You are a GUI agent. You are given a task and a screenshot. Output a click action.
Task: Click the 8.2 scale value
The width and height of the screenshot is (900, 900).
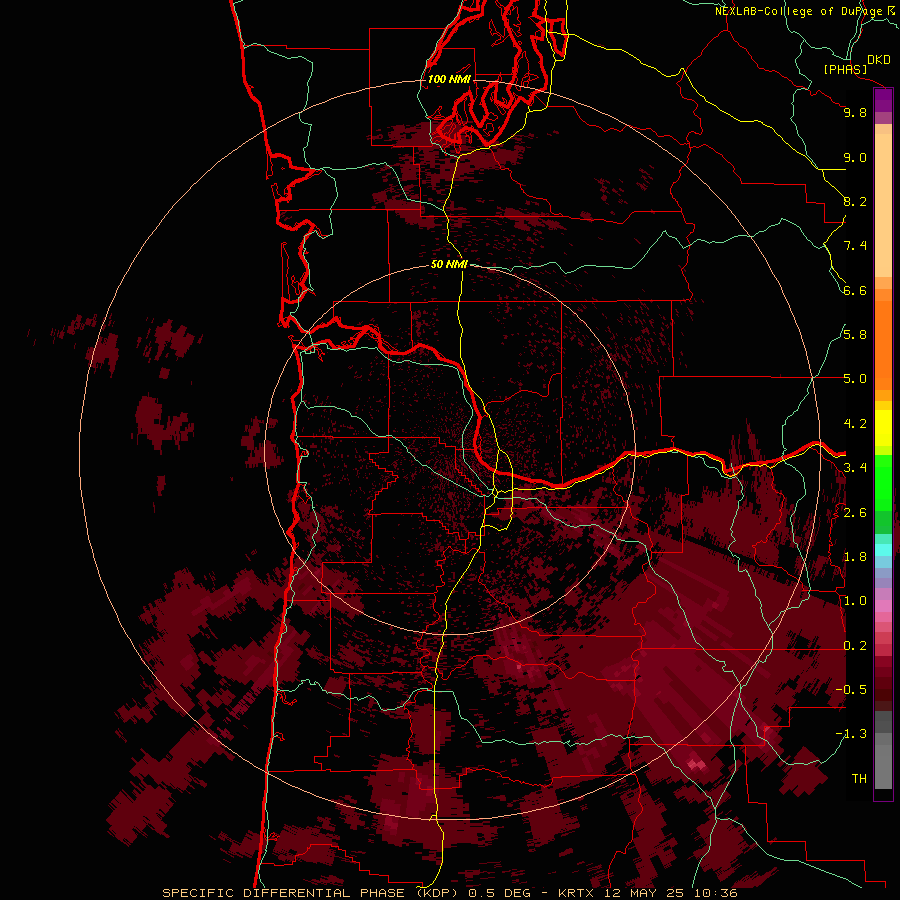pyautogui.click(x=855, y=201)
